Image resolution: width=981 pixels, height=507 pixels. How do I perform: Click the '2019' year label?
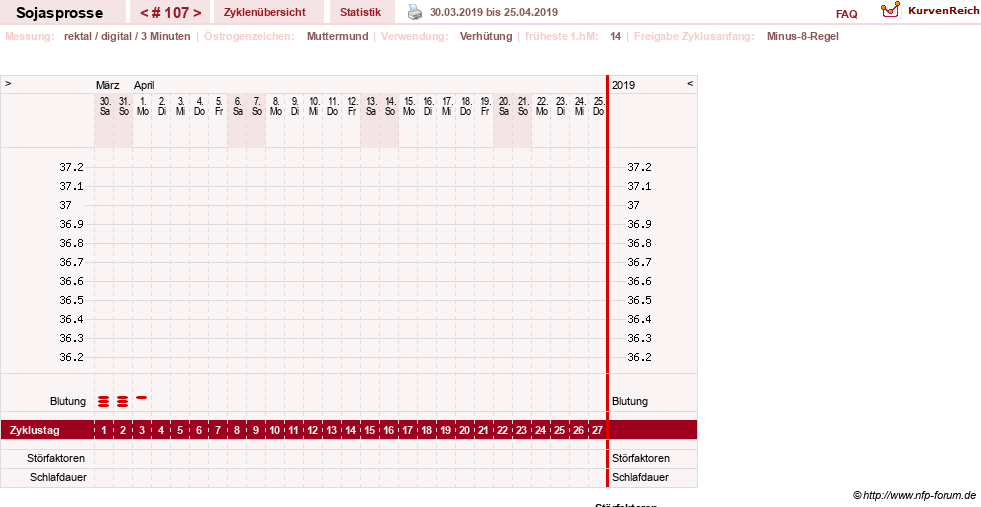[x=623, y=85]
